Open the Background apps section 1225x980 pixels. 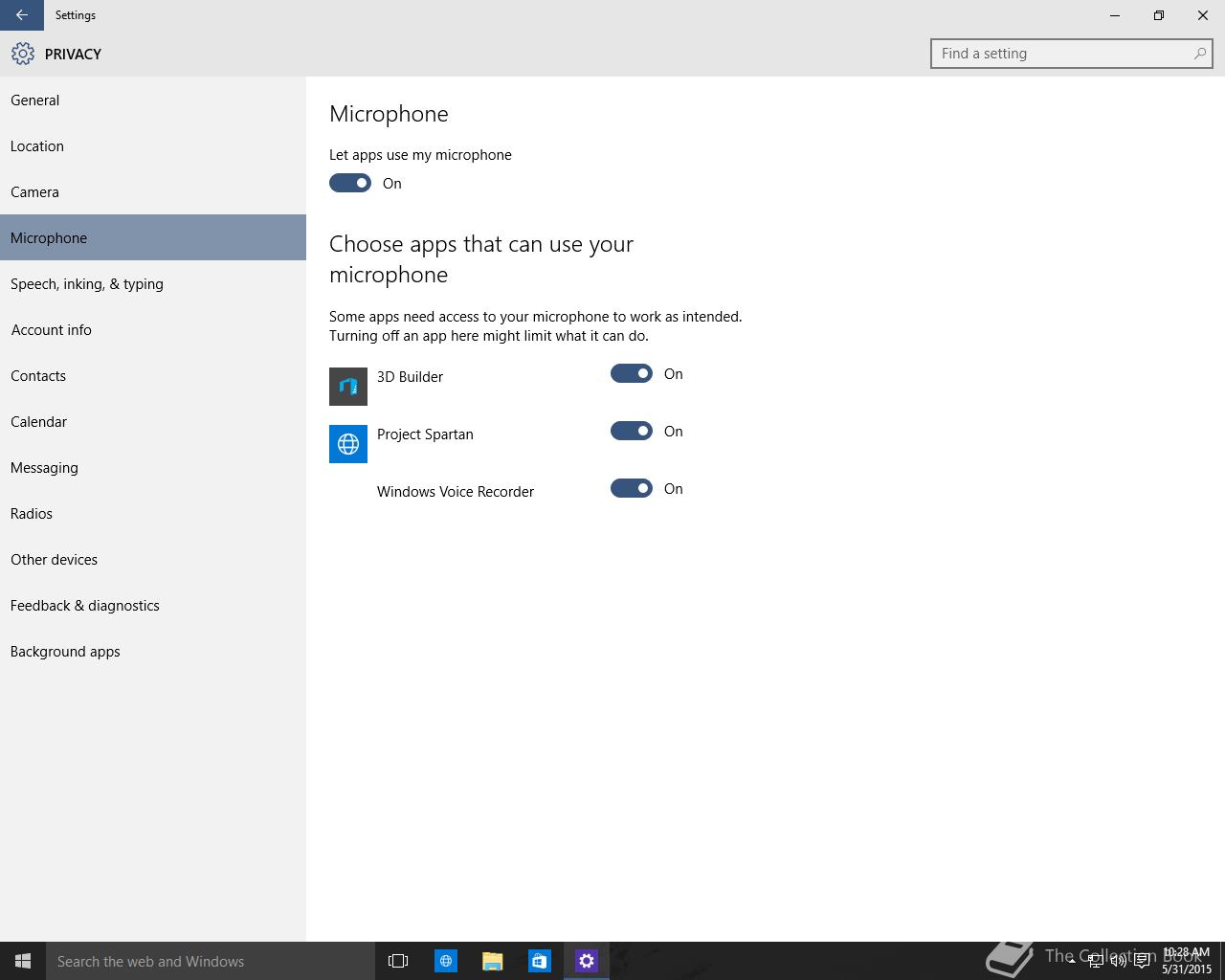(x=153, y=651)
